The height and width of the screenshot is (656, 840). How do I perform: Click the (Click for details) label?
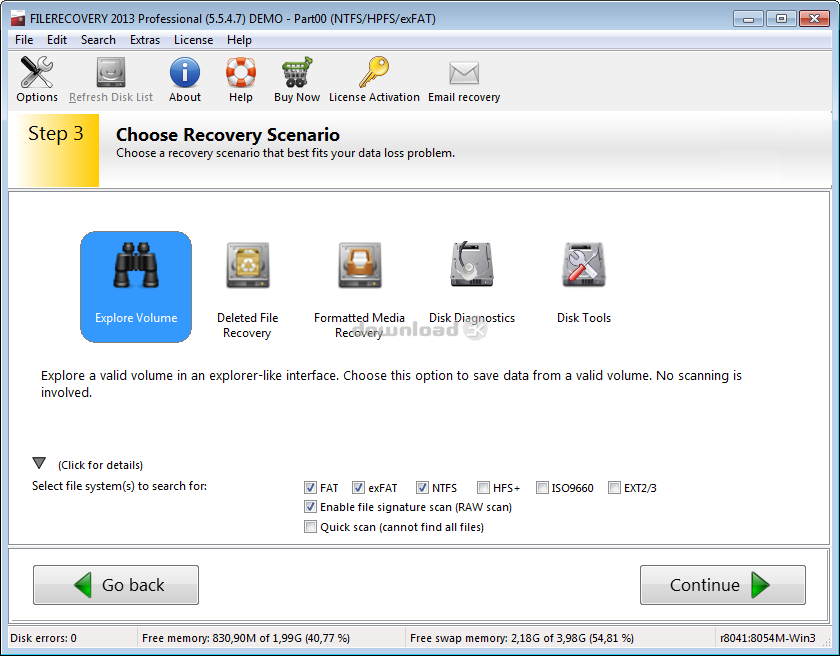click(x=101, y=465)
